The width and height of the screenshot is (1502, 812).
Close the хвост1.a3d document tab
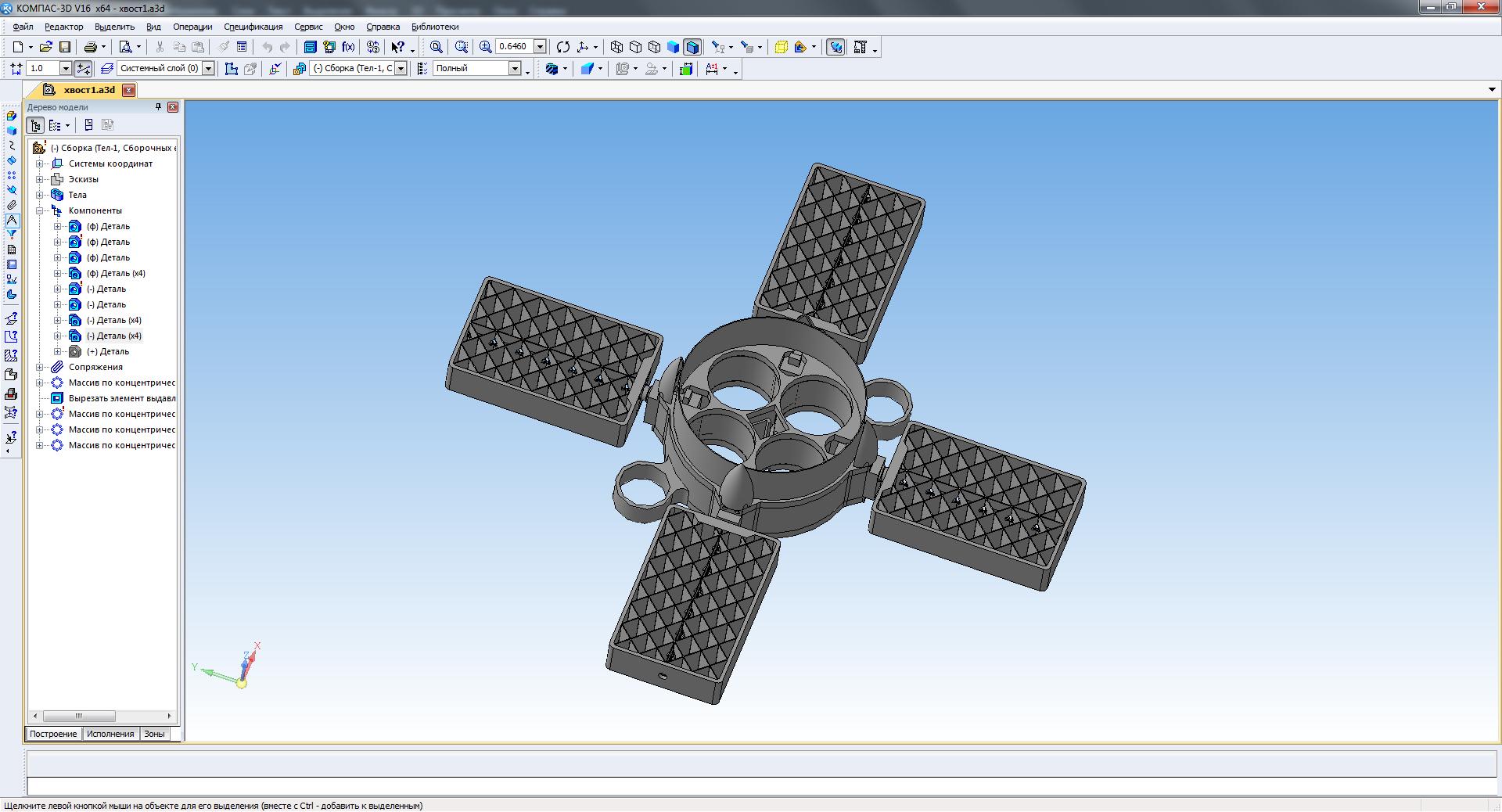(129, 90)
